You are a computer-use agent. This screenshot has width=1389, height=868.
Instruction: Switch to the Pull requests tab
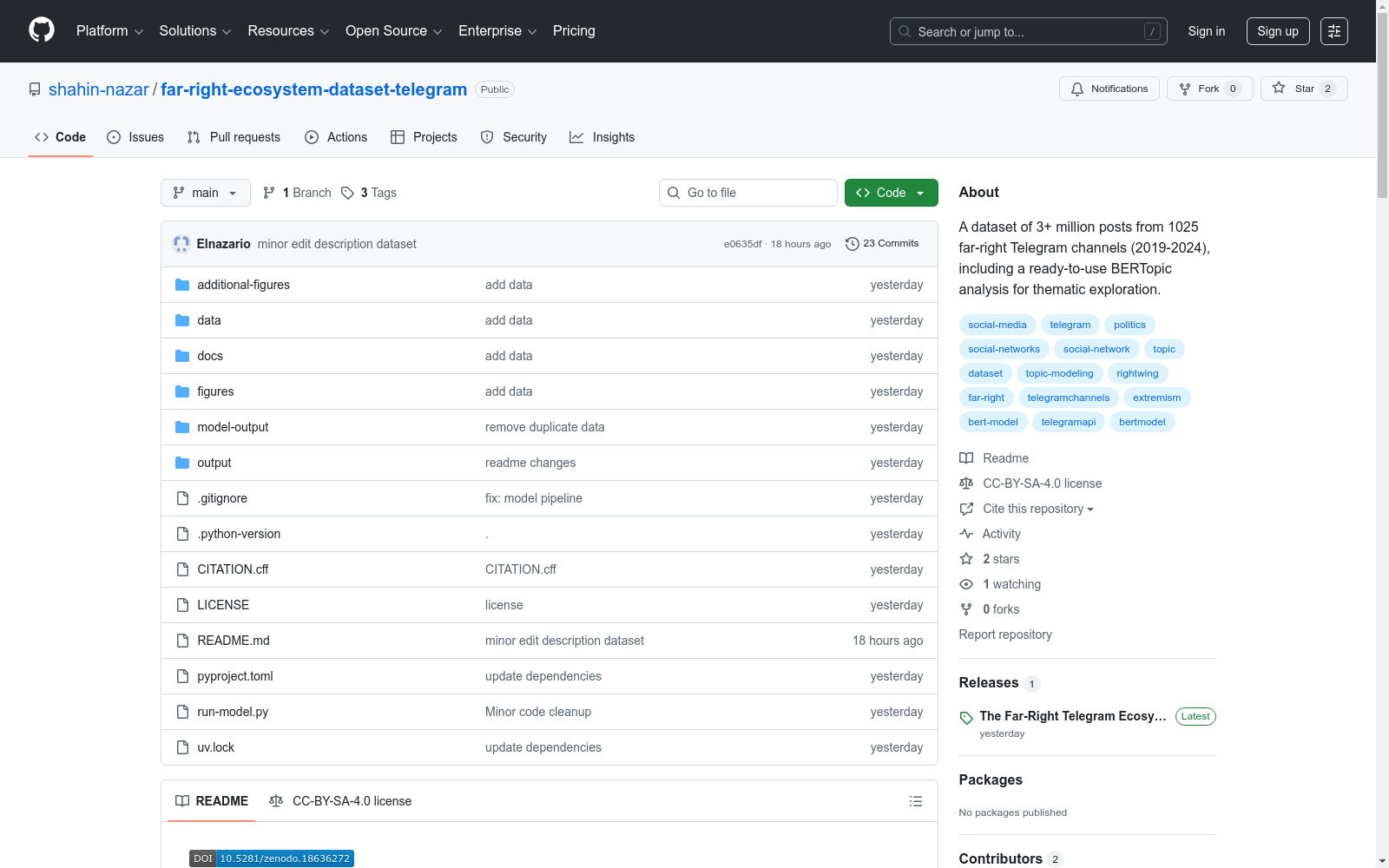pos(234,137)
